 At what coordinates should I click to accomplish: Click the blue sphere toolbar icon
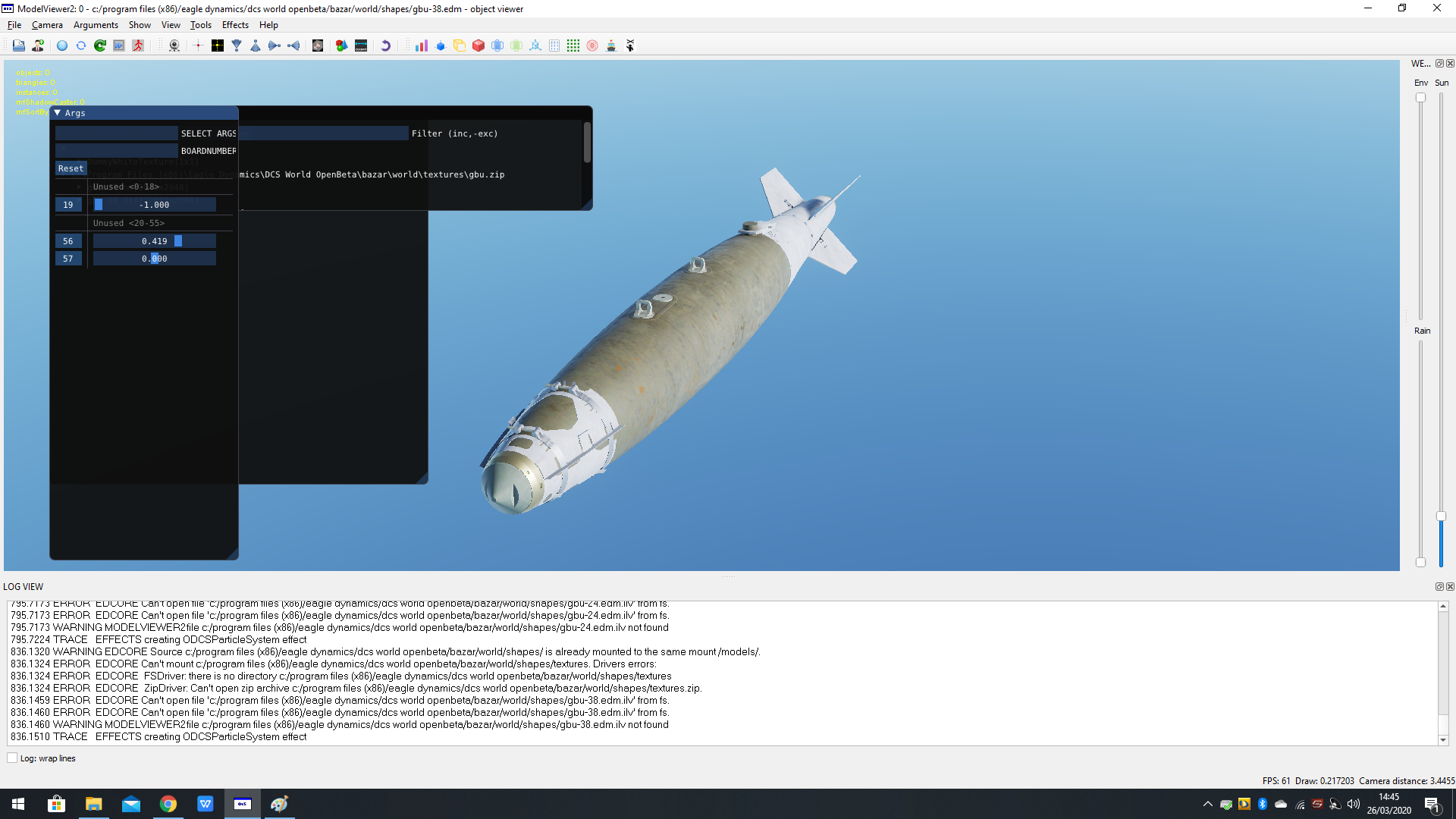point(62,45)
